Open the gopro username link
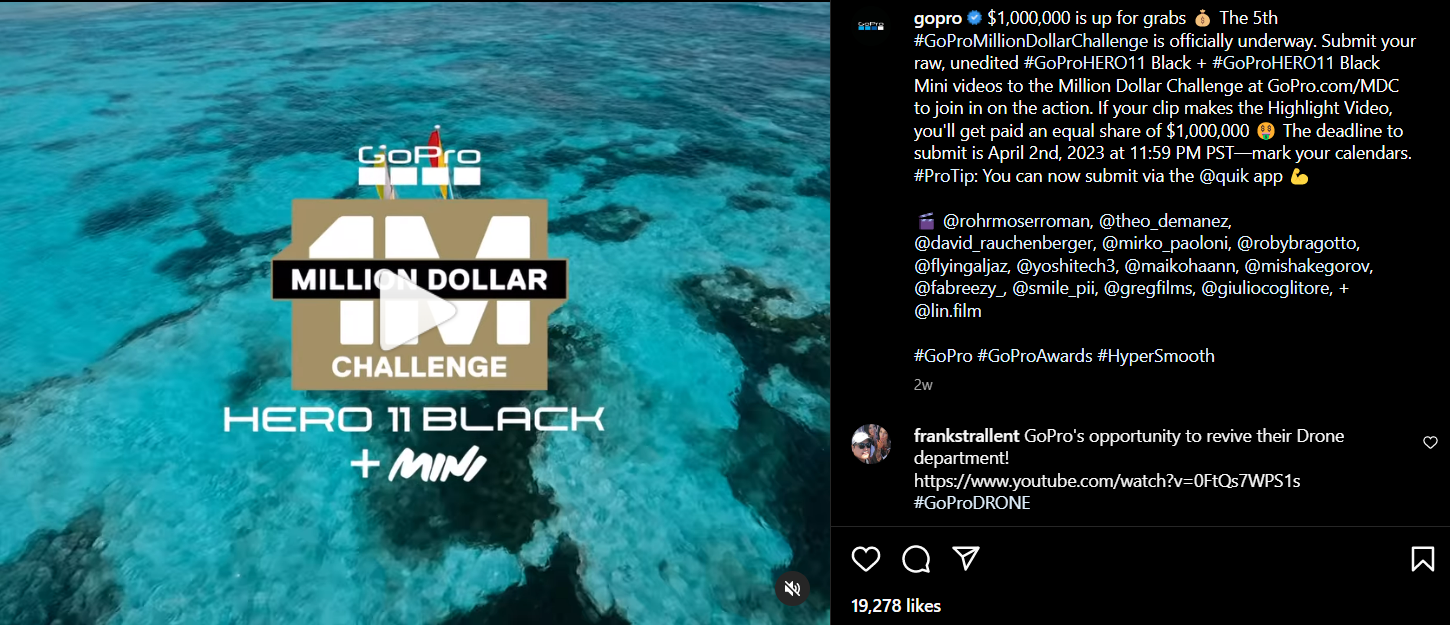The height and width of the screenshot is (625, 1450). pyautogui.click(x=938, y=18)
